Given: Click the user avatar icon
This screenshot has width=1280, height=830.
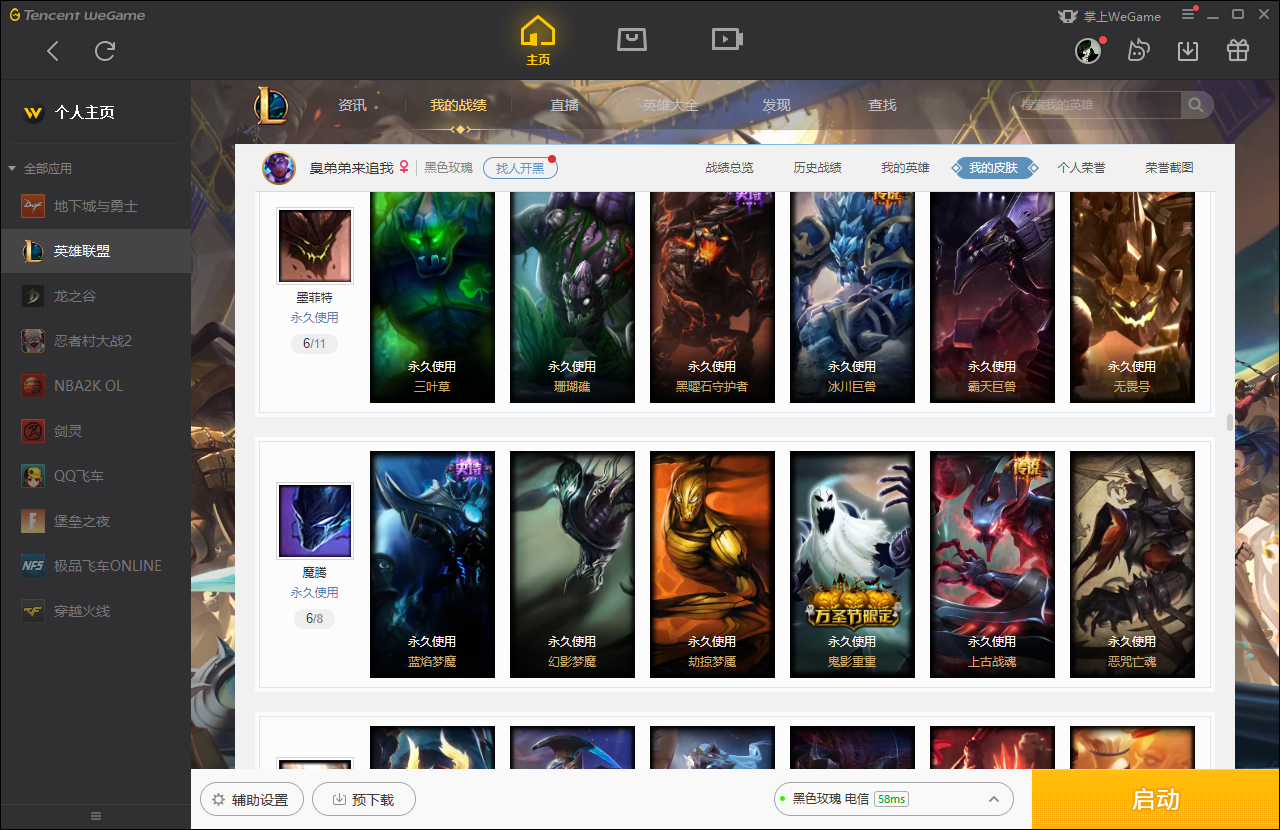Looking at the screenshot, I should (1088, 51).
